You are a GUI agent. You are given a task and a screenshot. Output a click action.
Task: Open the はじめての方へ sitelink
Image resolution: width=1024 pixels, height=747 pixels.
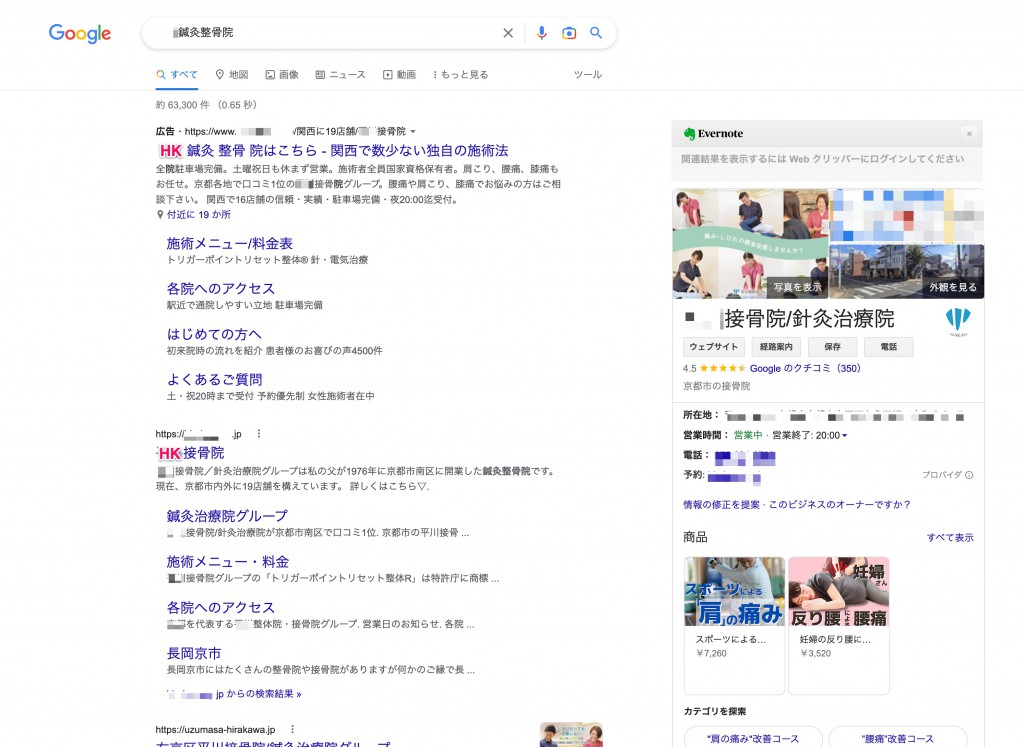(214, 334)
